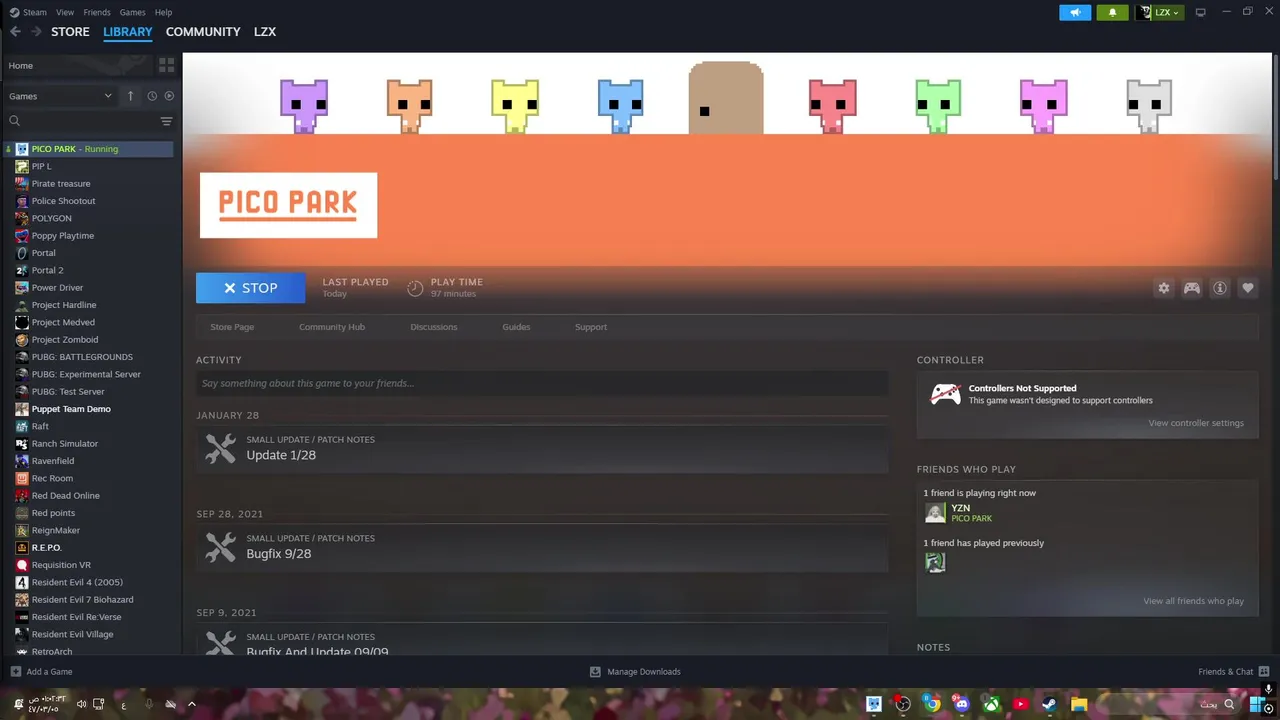Open the LZX account dropdown
This screenshot has height=720, width=1280.
1159,12
